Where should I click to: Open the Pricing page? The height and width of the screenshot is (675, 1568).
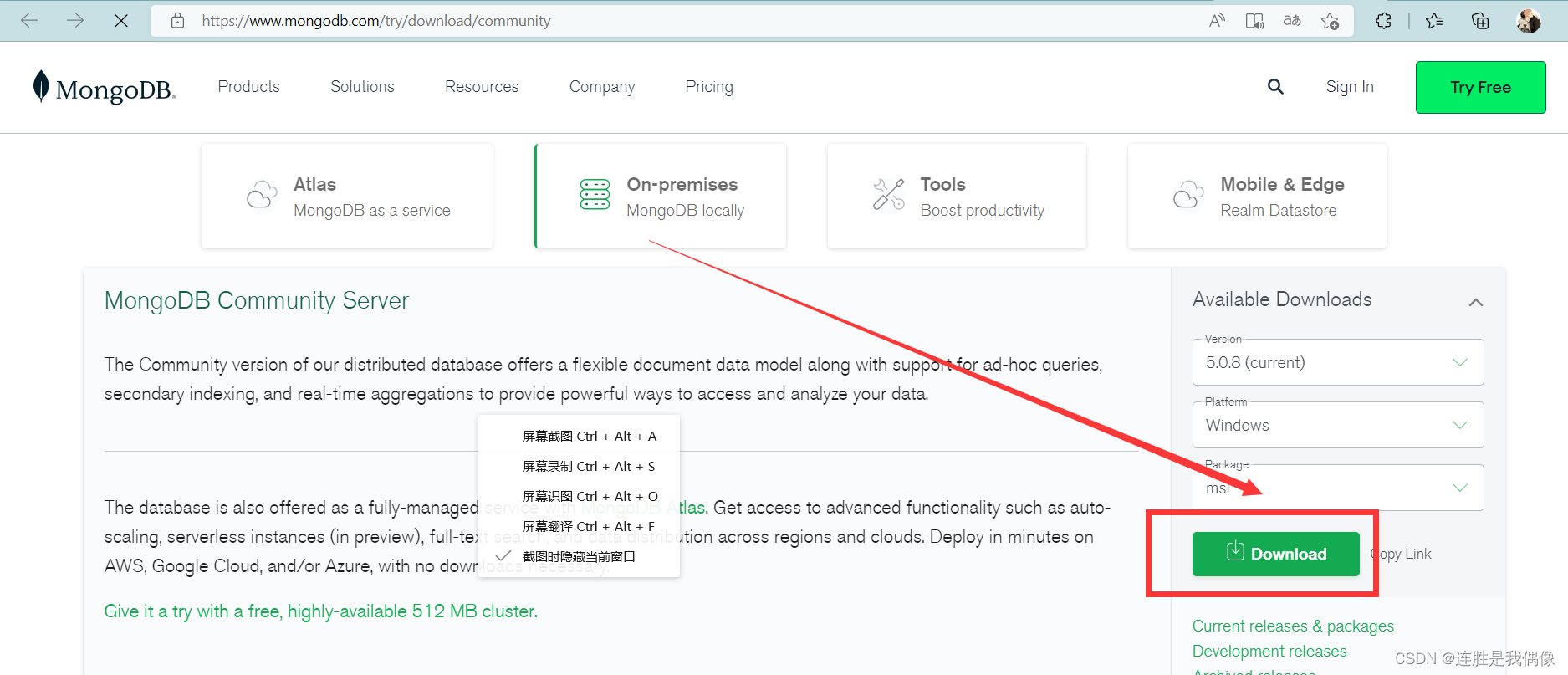(x=709, y=87)
